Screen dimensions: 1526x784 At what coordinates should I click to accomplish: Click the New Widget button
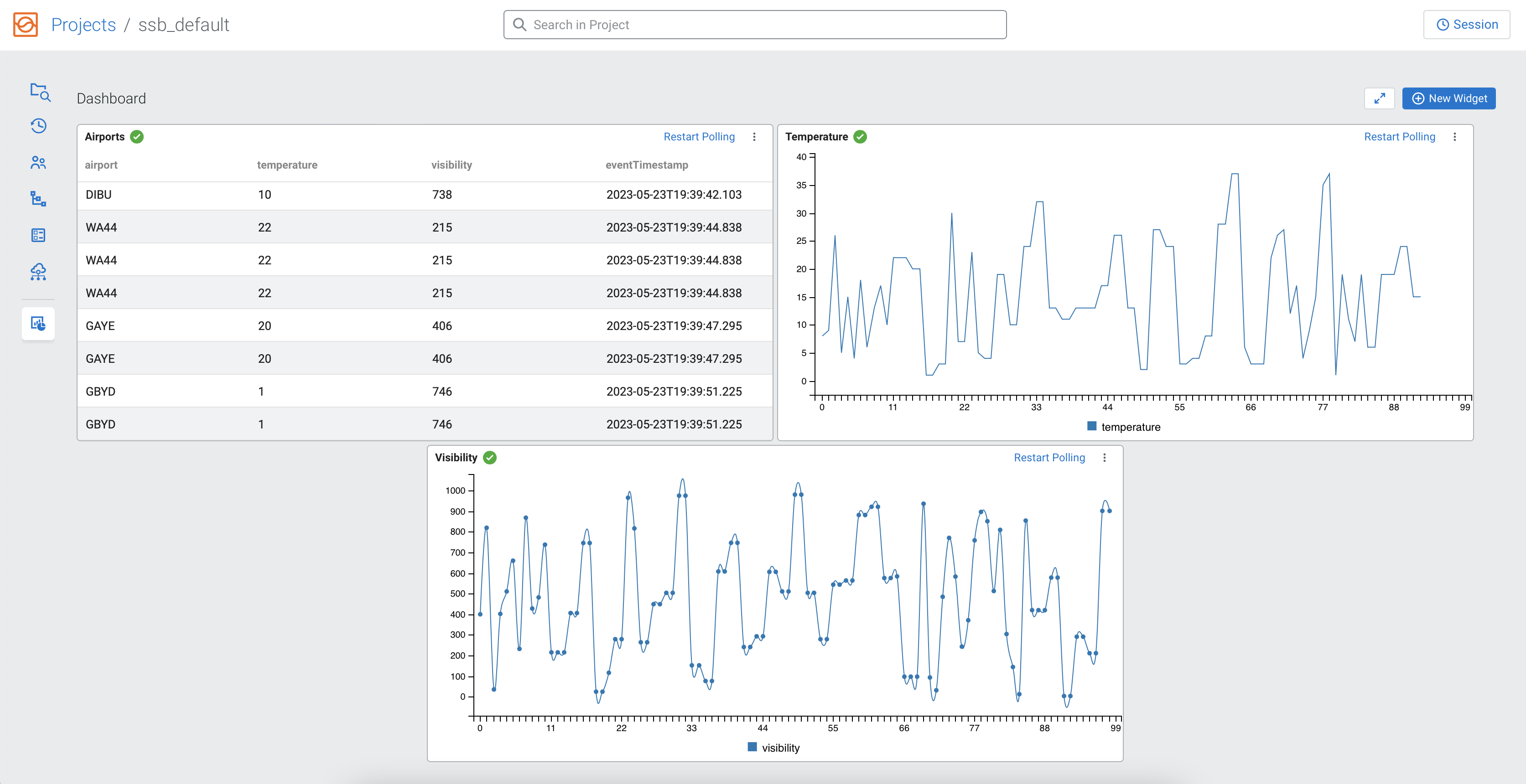1448,98
